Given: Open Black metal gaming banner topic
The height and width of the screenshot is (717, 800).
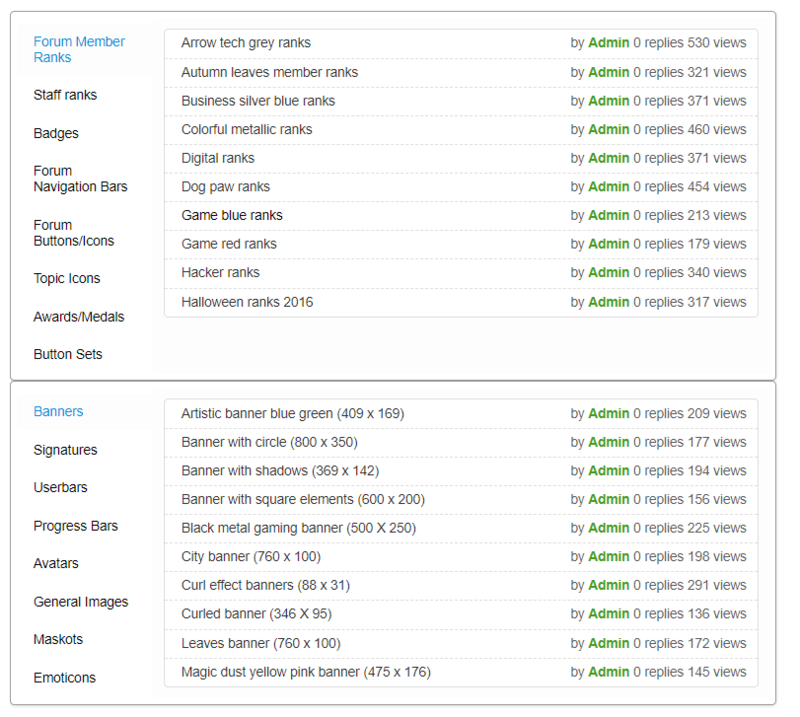Looking at the screenshot, I should point(298,528).
